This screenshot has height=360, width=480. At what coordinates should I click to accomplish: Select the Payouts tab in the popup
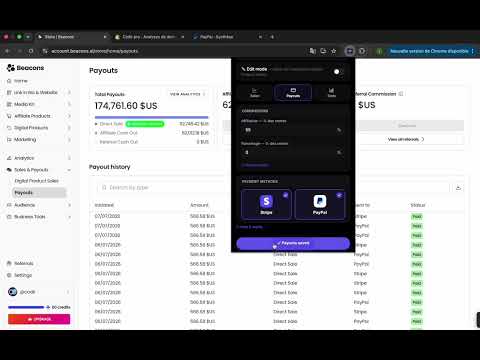tap(293, 93)
